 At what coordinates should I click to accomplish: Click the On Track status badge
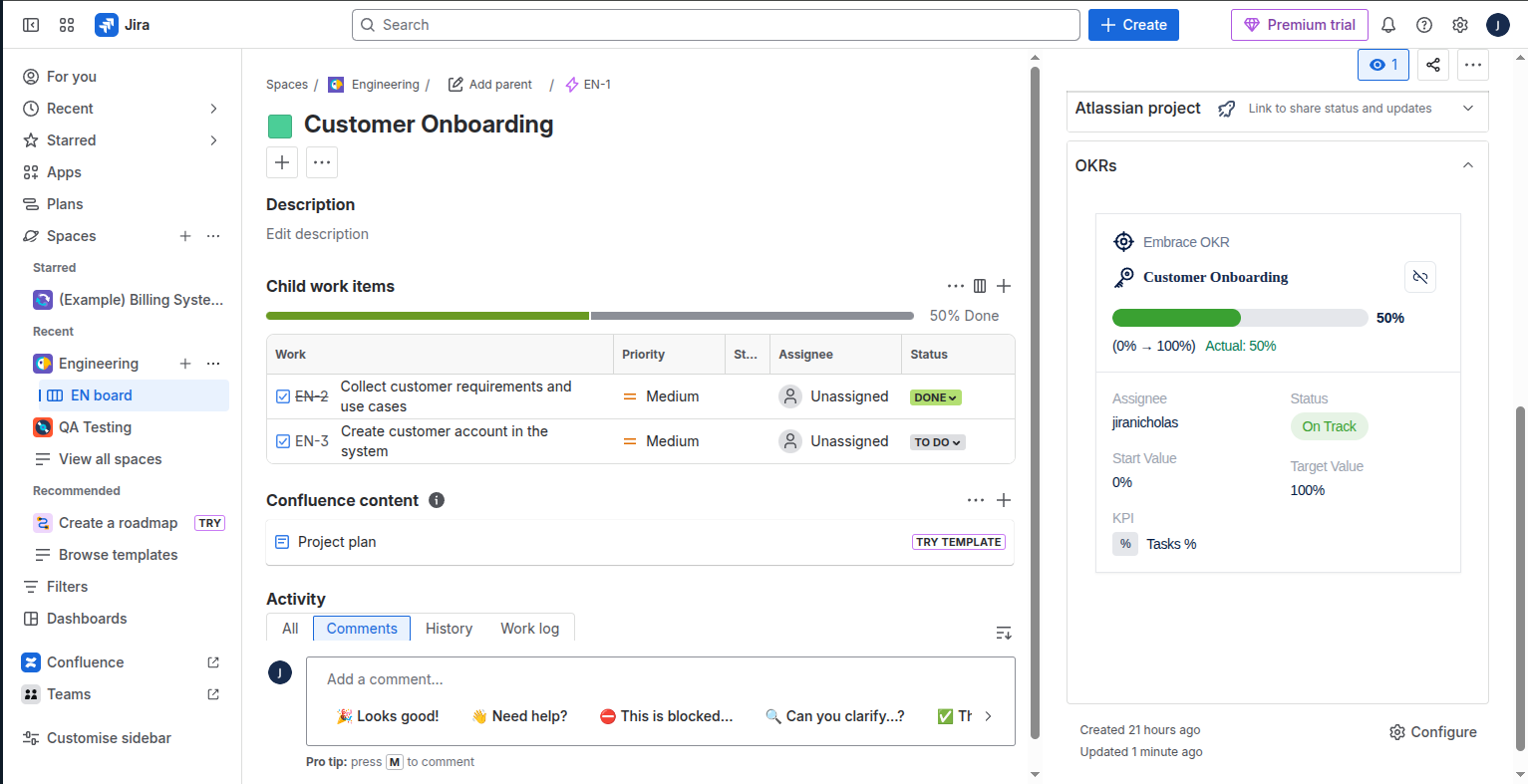(x=1330, y=426)
